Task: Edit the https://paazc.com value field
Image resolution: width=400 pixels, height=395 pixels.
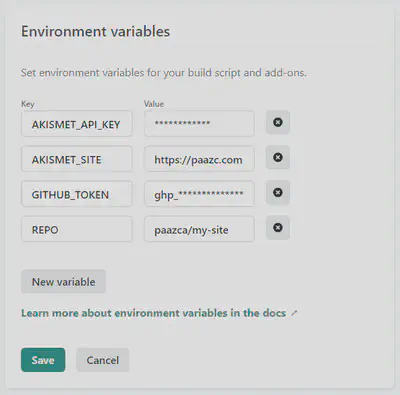Action: tap(199, 159)
